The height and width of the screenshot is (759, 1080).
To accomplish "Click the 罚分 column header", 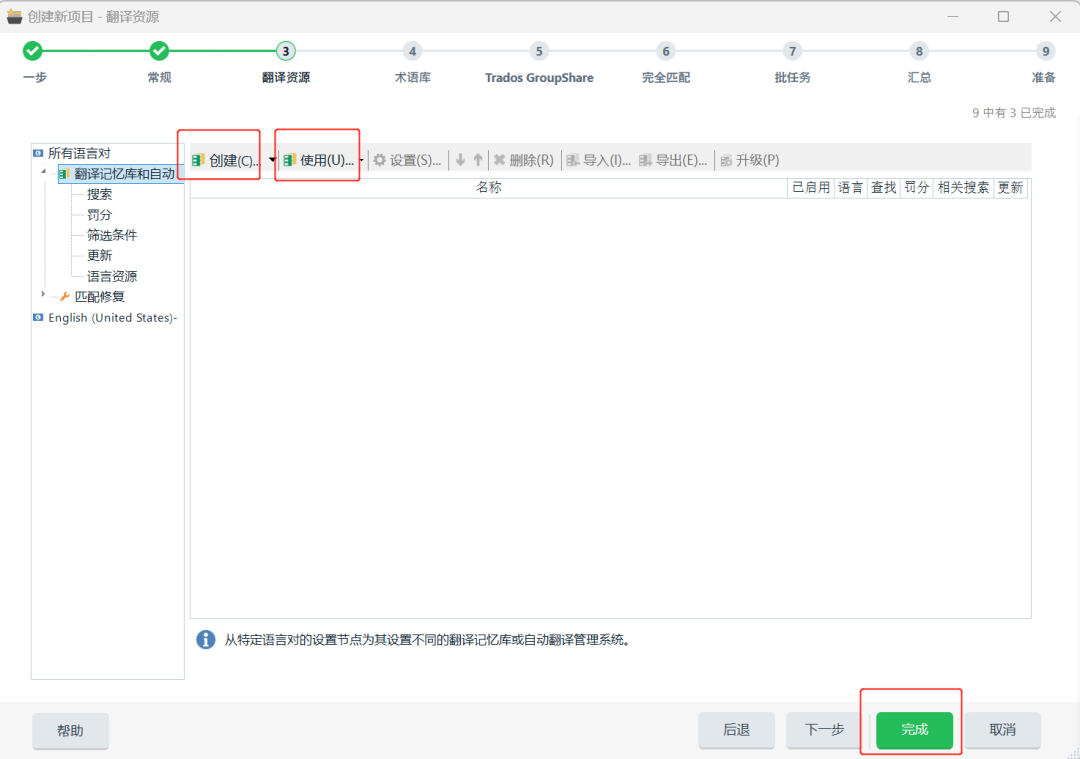I will (916, 188).
